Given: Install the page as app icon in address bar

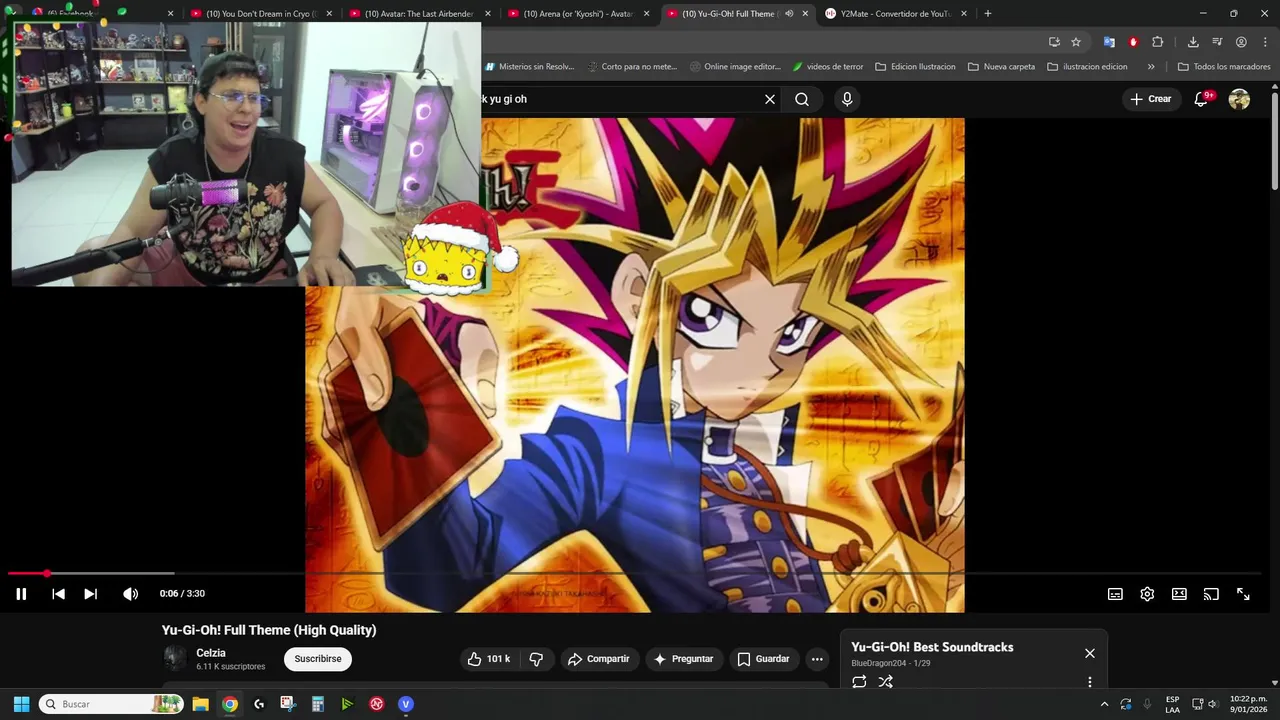Looking at the screenshot, I should pyautogui.click(x=1054, y=42).
